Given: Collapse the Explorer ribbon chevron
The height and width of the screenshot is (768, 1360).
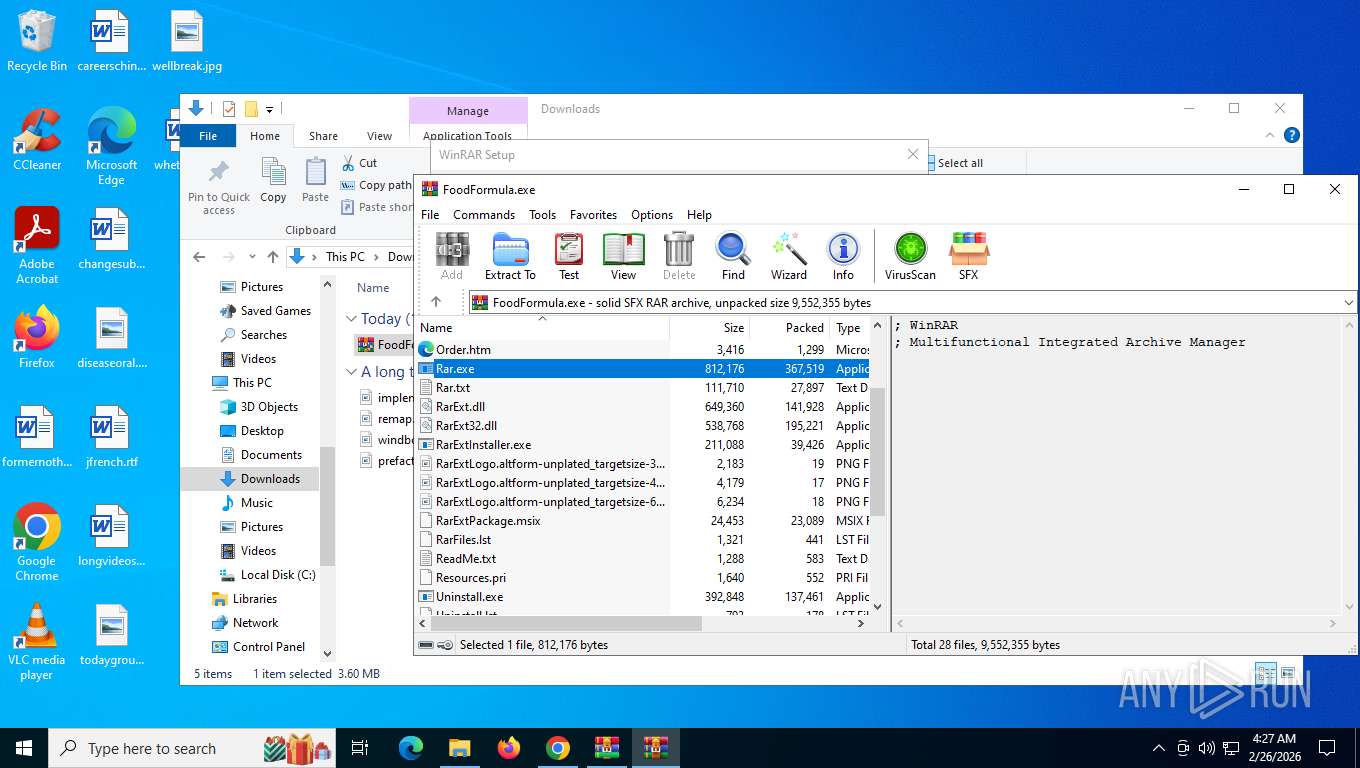Looking at the screenshot, I should coord(1271,136).
